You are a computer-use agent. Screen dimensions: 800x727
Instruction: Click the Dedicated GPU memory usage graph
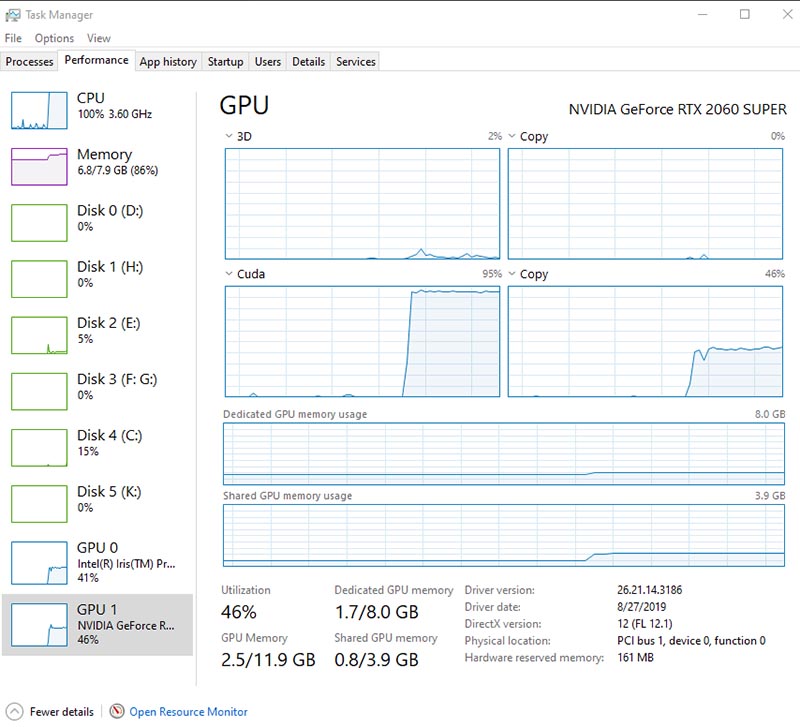pos(504,454)
